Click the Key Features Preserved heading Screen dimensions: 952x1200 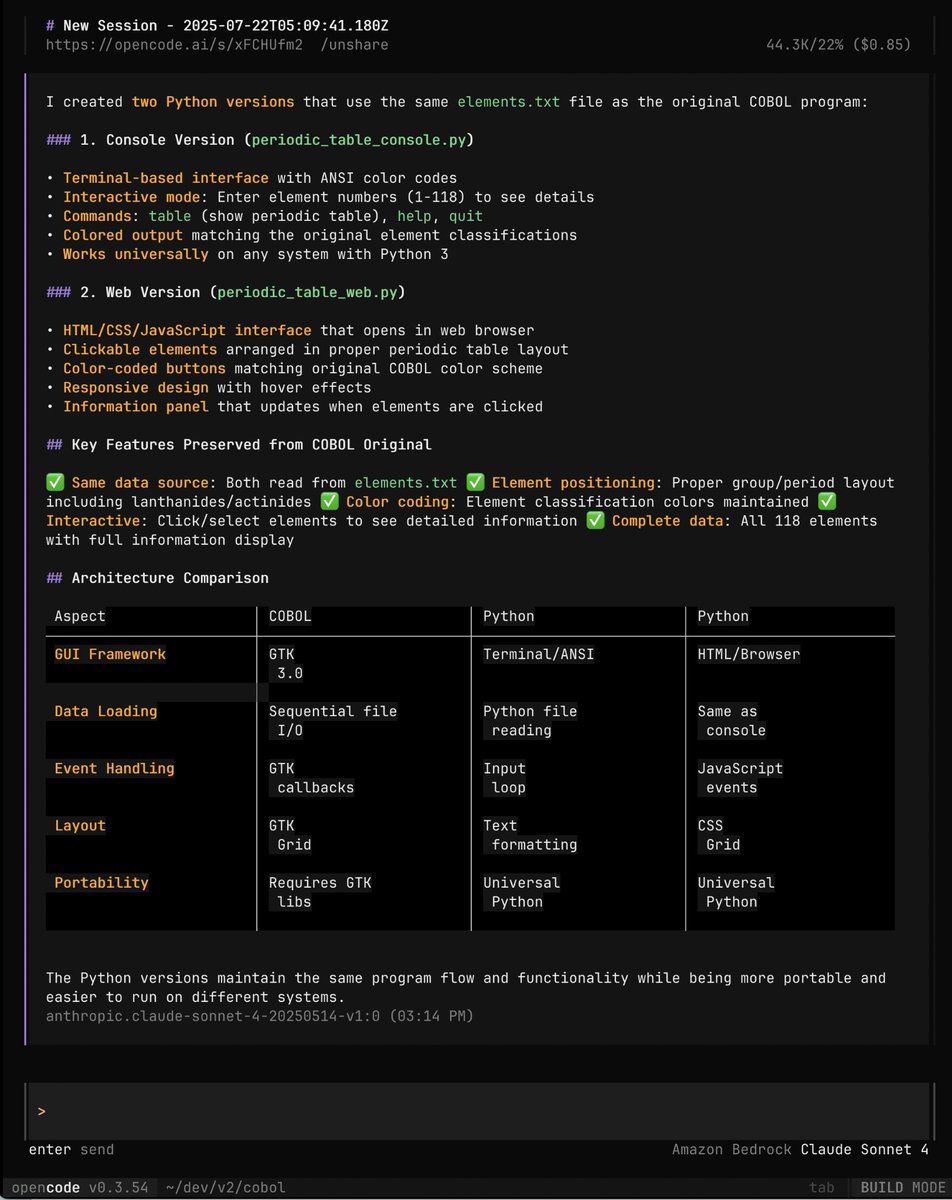[x=238, y=444]
